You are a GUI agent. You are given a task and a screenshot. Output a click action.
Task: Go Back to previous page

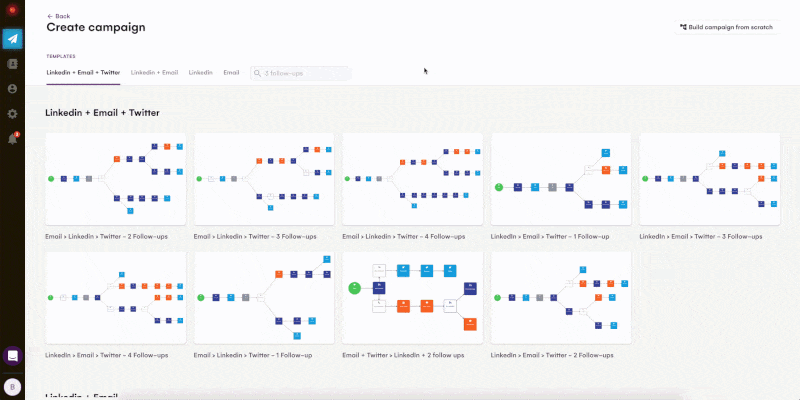tap(59, 16)
